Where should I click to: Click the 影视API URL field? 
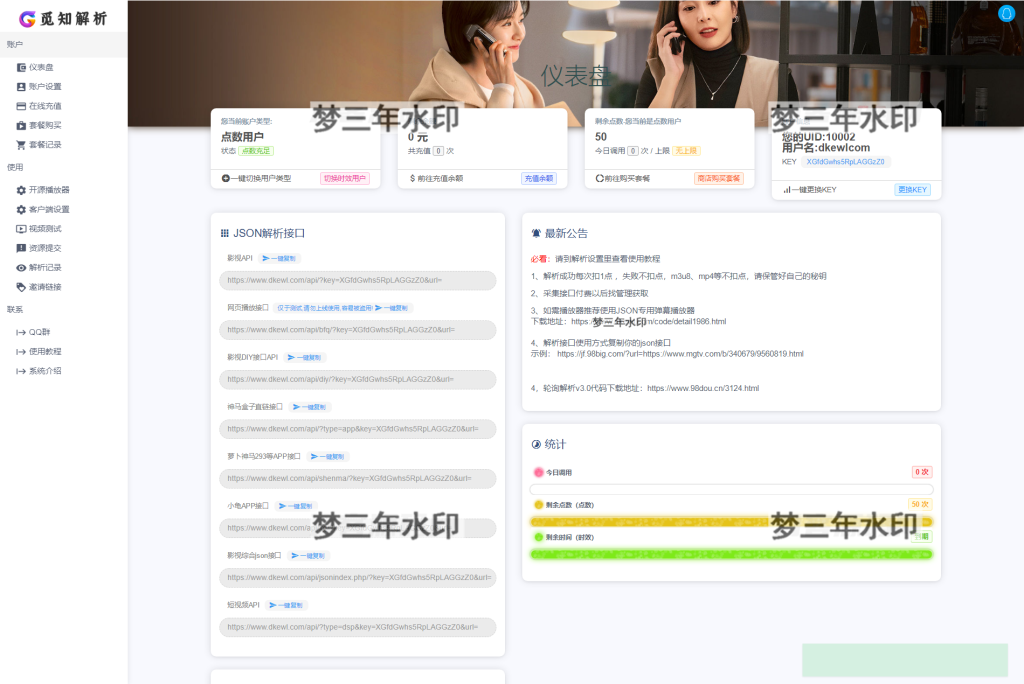click(x=358, y=280)
